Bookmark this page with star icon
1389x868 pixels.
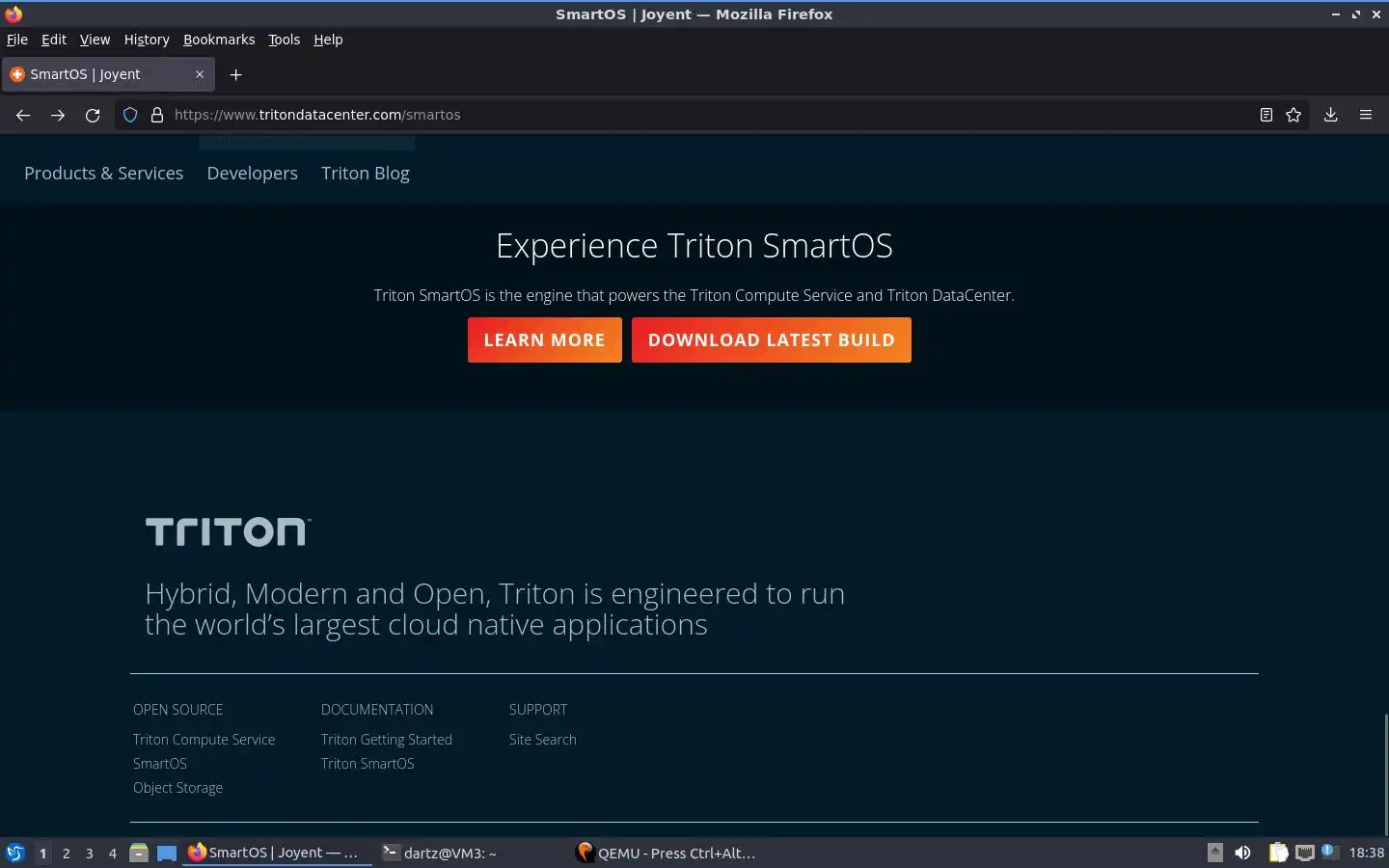[x=1294, y=115]
